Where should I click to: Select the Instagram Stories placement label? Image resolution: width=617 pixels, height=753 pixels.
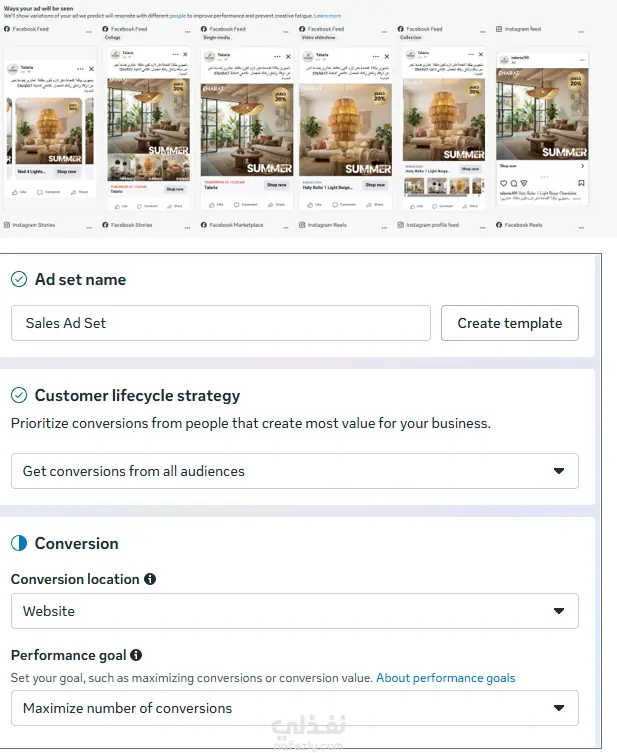(34, 225)
